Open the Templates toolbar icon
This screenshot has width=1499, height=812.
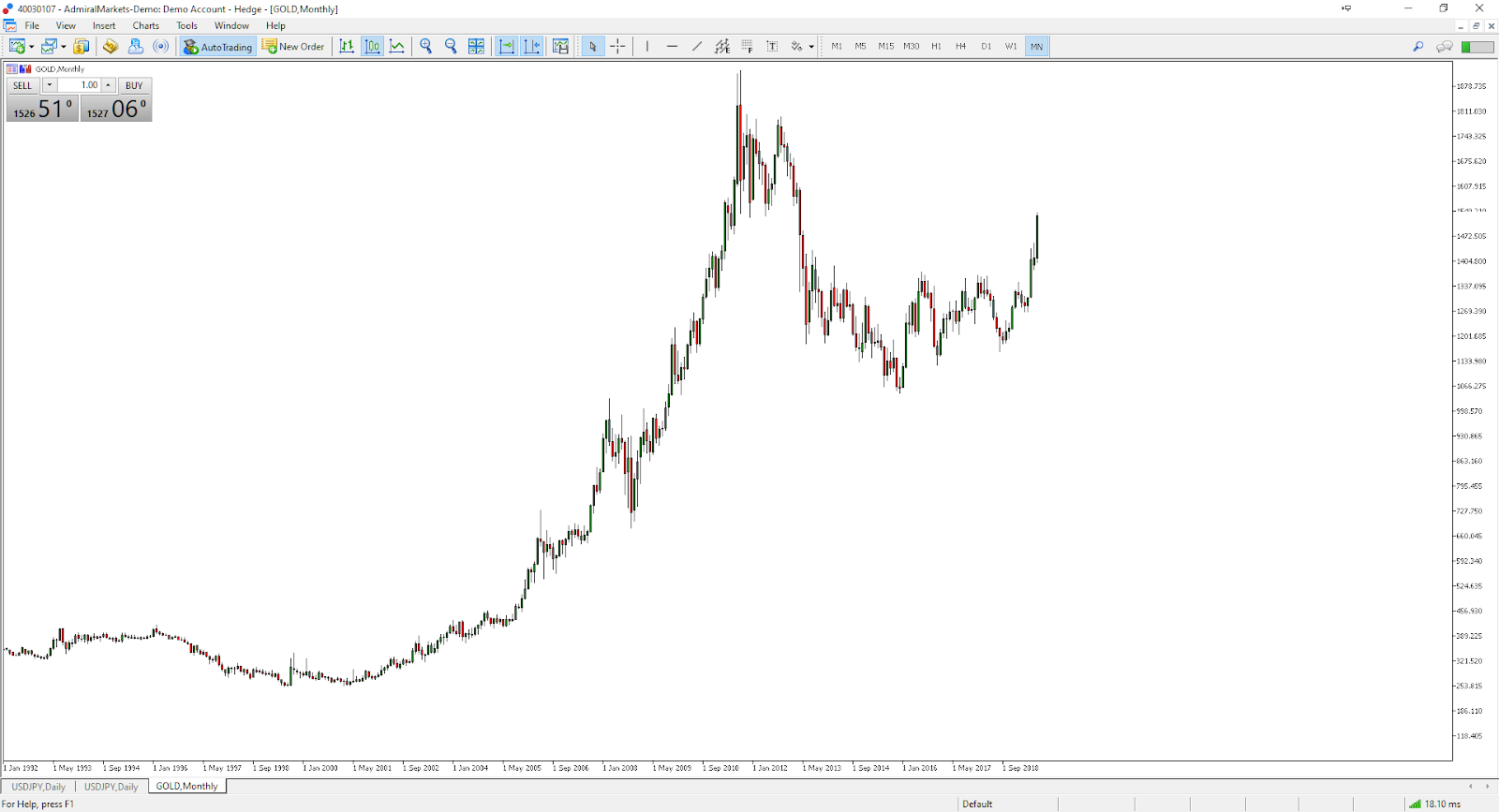560,46
